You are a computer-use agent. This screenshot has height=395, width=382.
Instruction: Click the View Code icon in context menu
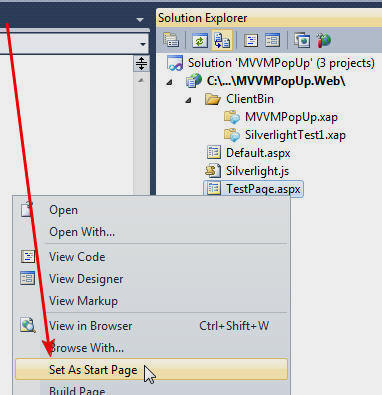click(x=28, y=257)
